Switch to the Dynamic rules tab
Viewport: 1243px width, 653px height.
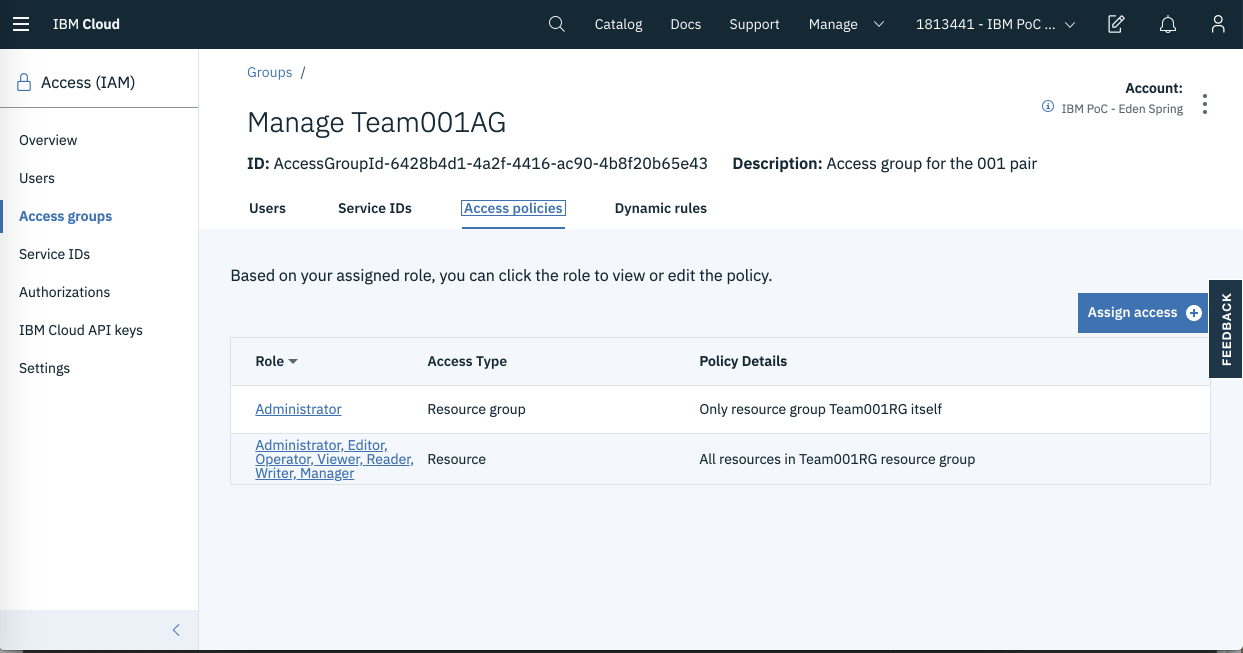pyautogui.click(x=661, y=208)
